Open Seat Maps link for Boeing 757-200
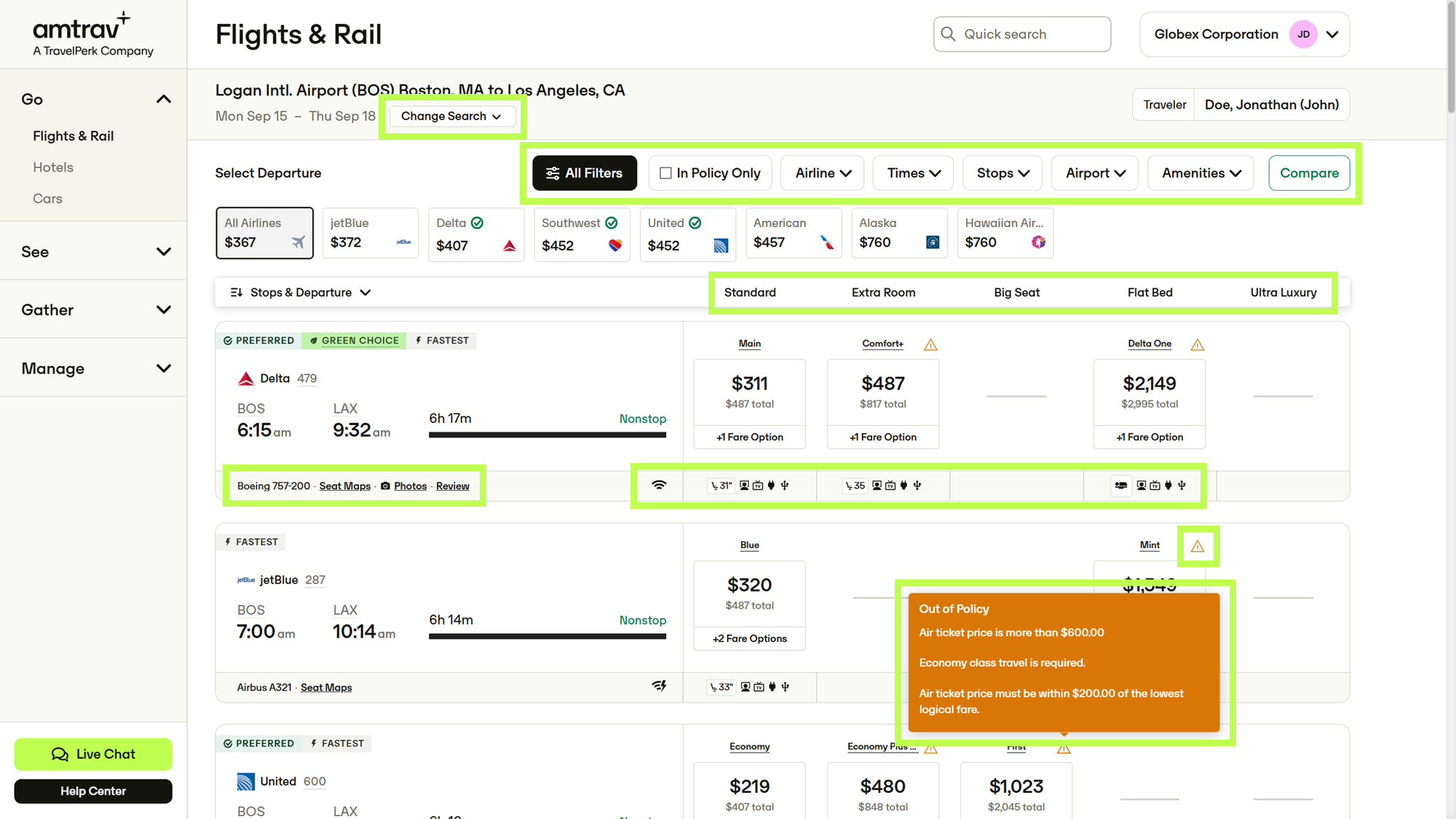 click(x=345, y=486)
